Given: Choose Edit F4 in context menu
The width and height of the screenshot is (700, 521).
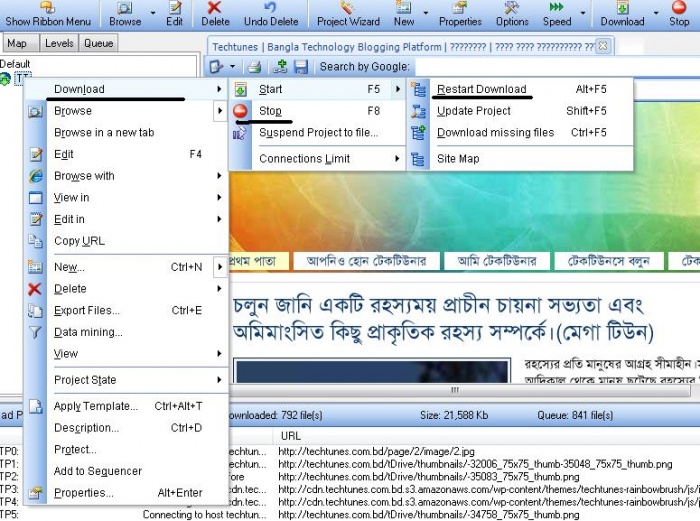Looking at the screenshot, I should (x=126, y=154).
